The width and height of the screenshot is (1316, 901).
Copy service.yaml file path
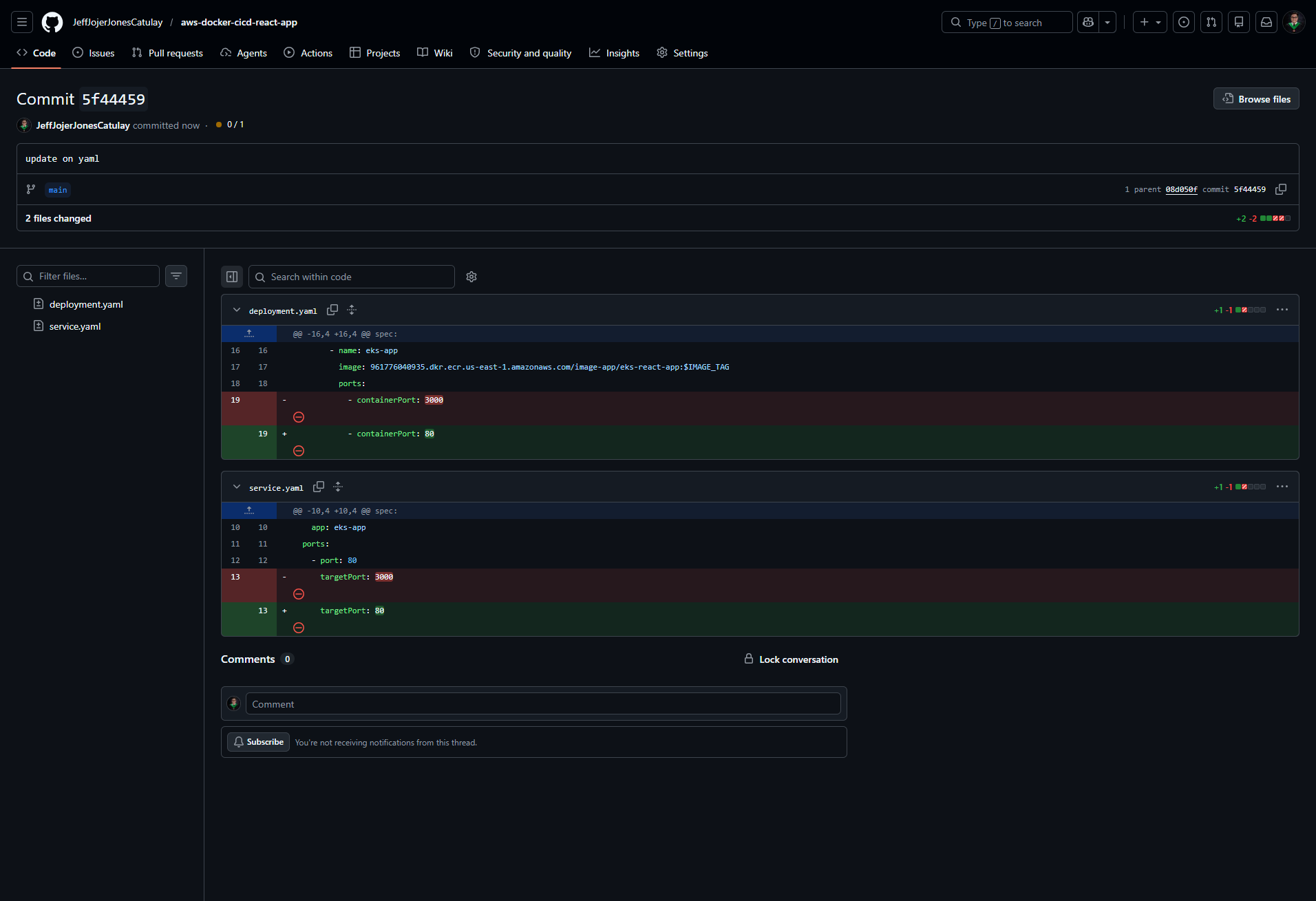coord(319,487)
